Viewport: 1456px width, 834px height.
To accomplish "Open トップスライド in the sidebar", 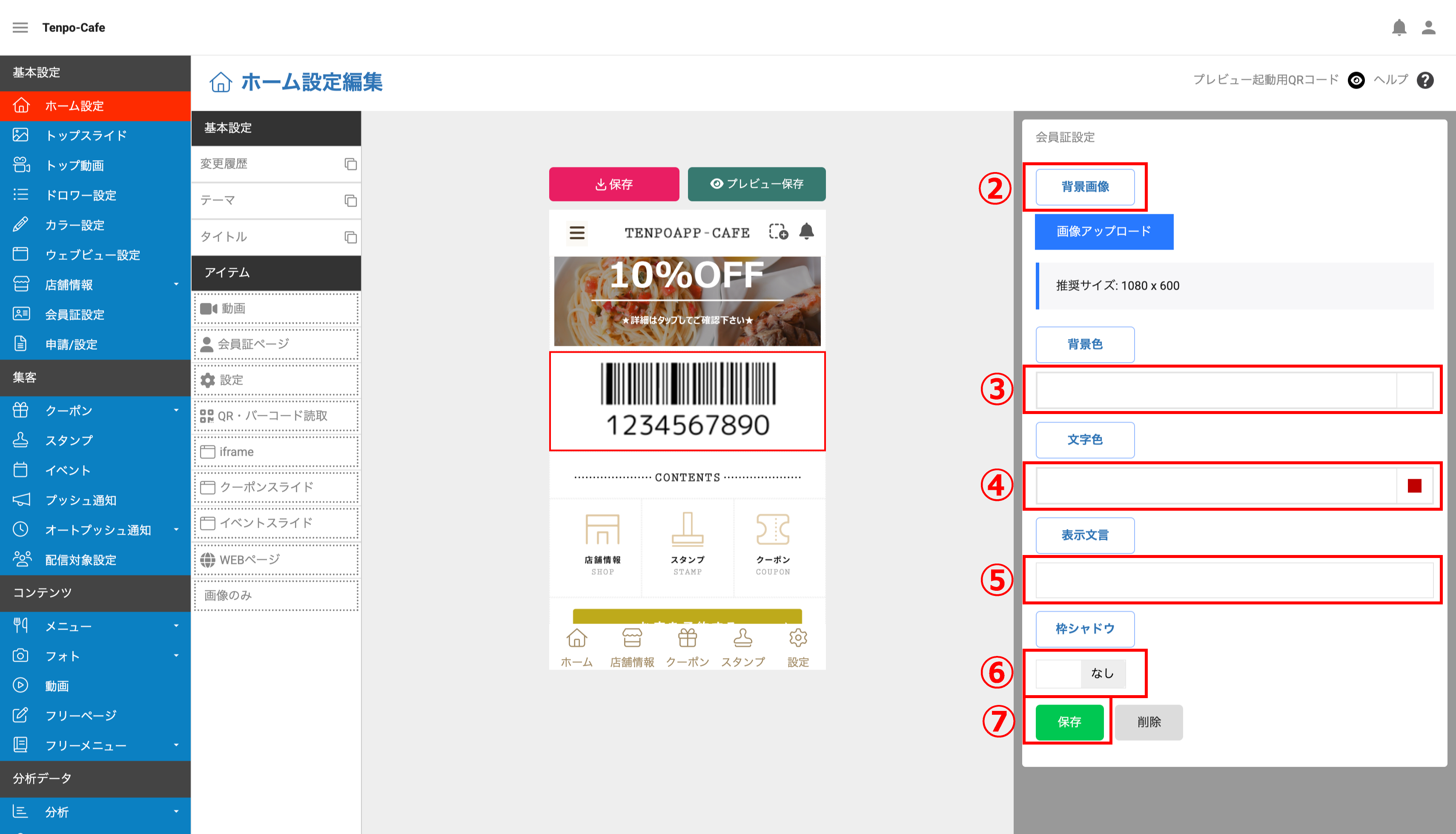I will tap(95, 136).
